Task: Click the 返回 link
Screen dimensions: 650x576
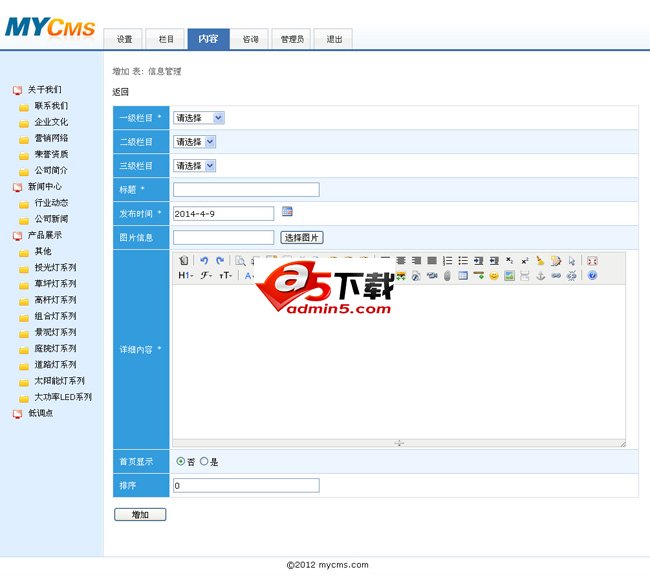Action: coord(120,92)
